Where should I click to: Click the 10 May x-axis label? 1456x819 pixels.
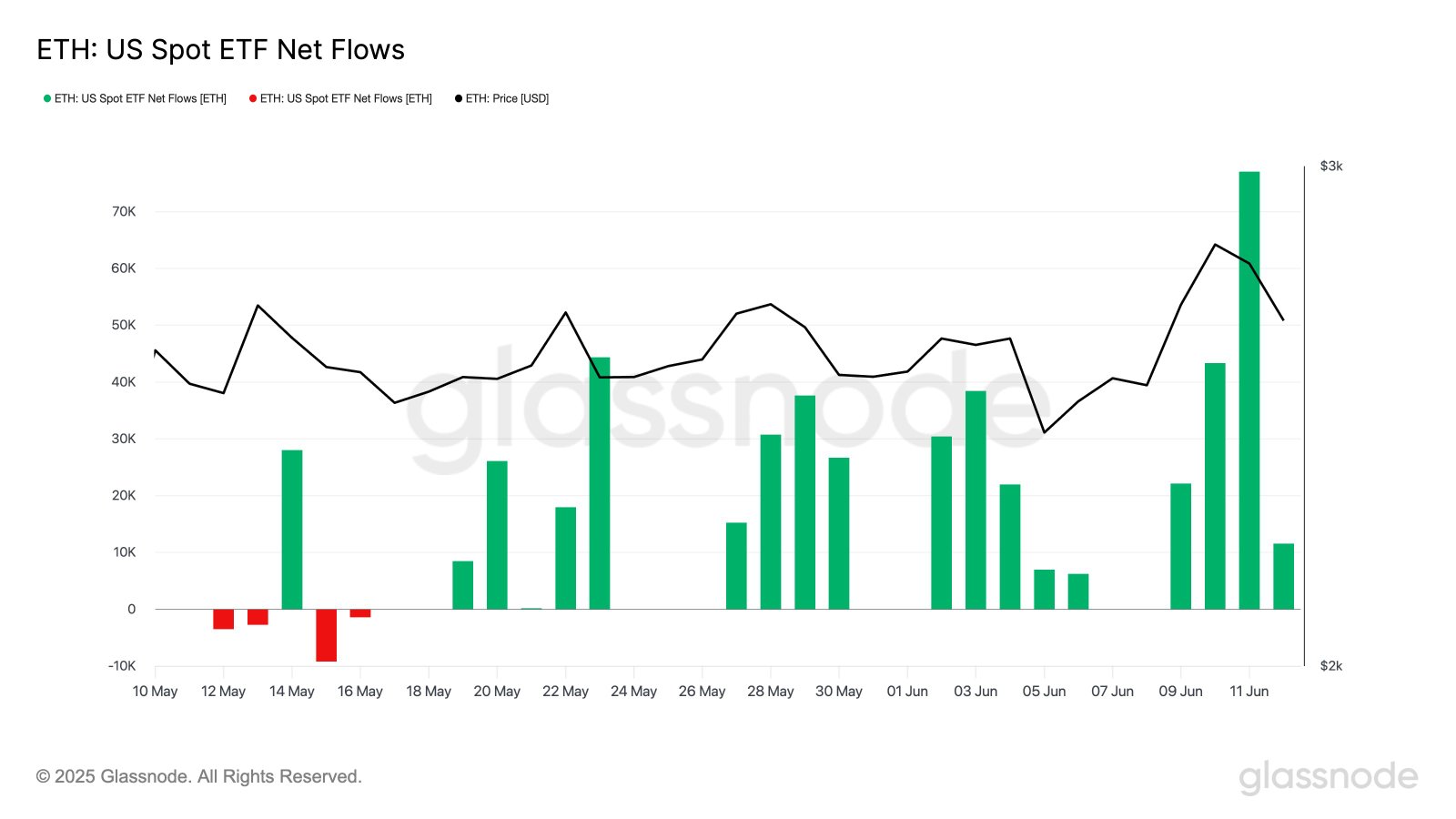(155, 692)
